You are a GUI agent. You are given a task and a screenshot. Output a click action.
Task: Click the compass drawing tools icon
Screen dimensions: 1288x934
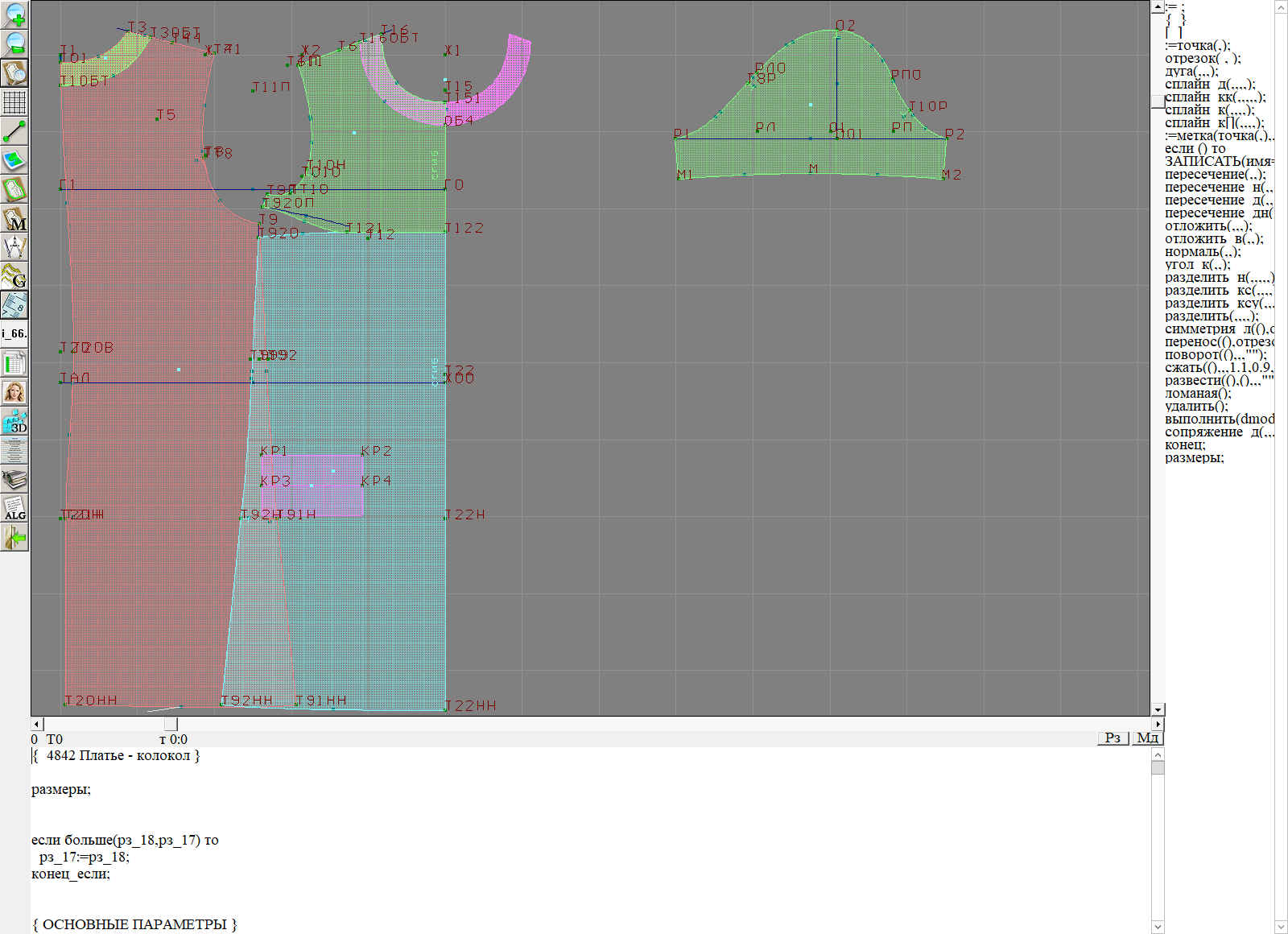[x=15, y=247]
